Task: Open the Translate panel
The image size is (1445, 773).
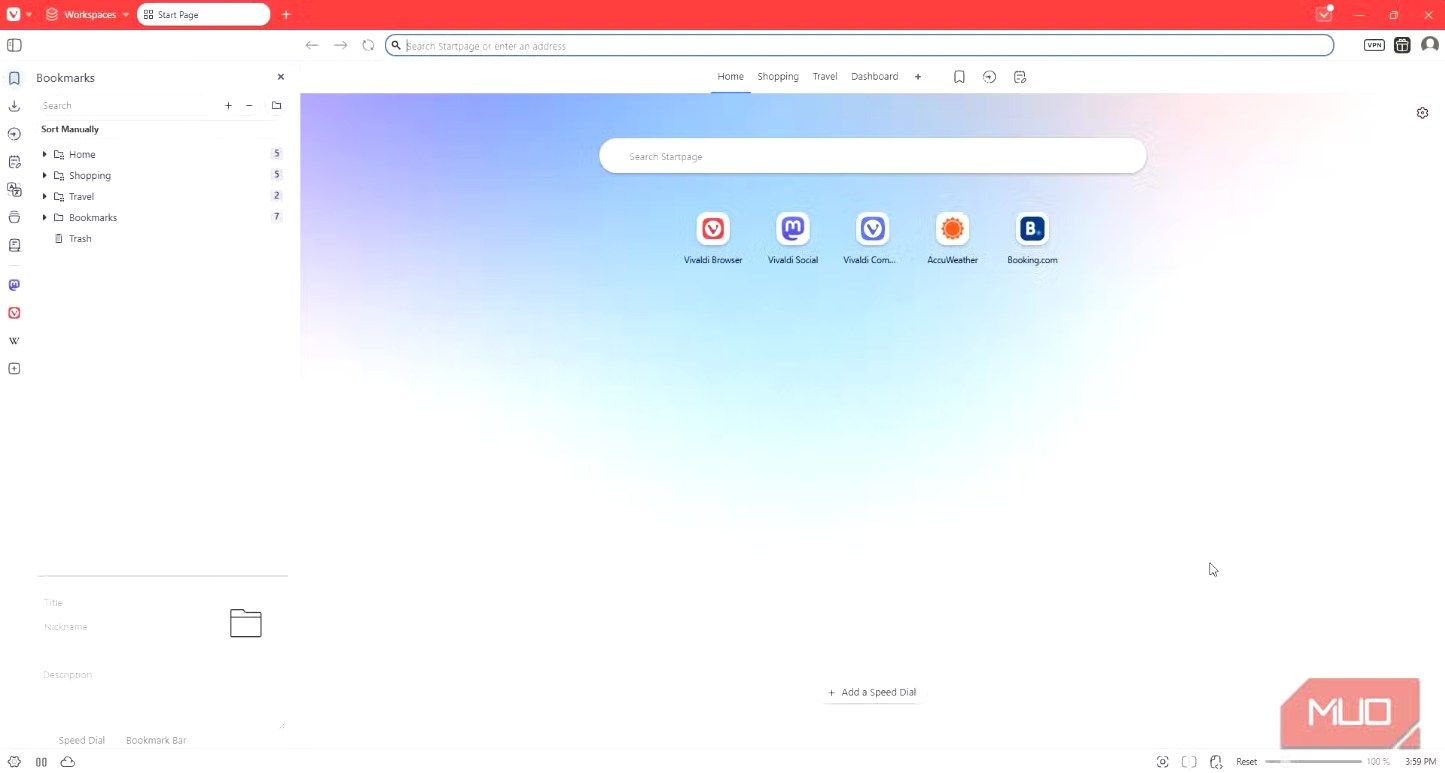Action: point(14,189)
